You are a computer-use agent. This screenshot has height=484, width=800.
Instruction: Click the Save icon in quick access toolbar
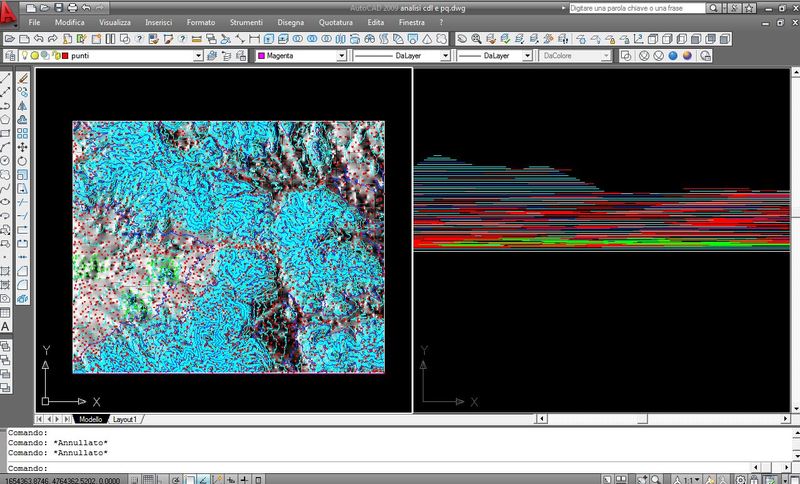tap(59, 6)
